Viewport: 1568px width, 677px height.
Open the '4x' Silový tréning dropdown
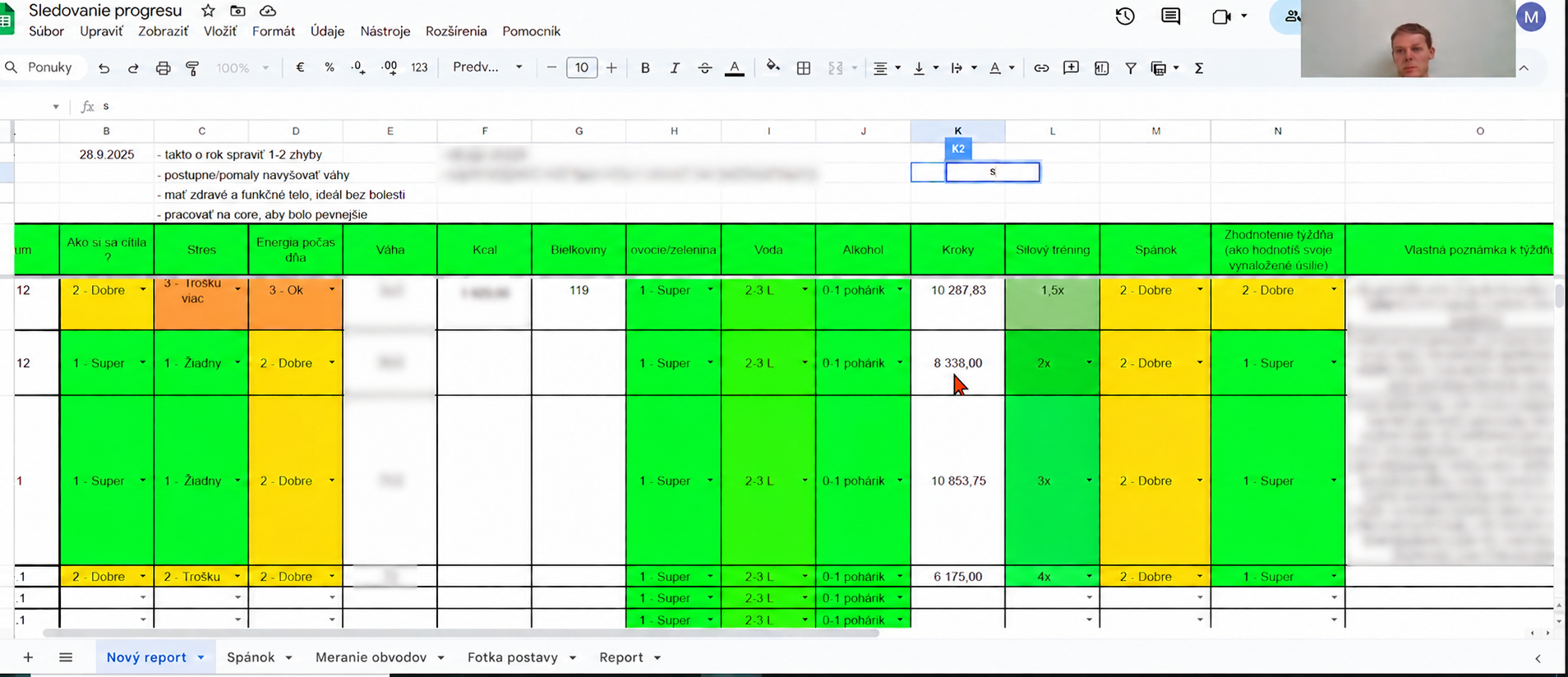[x=1089, y=577]
